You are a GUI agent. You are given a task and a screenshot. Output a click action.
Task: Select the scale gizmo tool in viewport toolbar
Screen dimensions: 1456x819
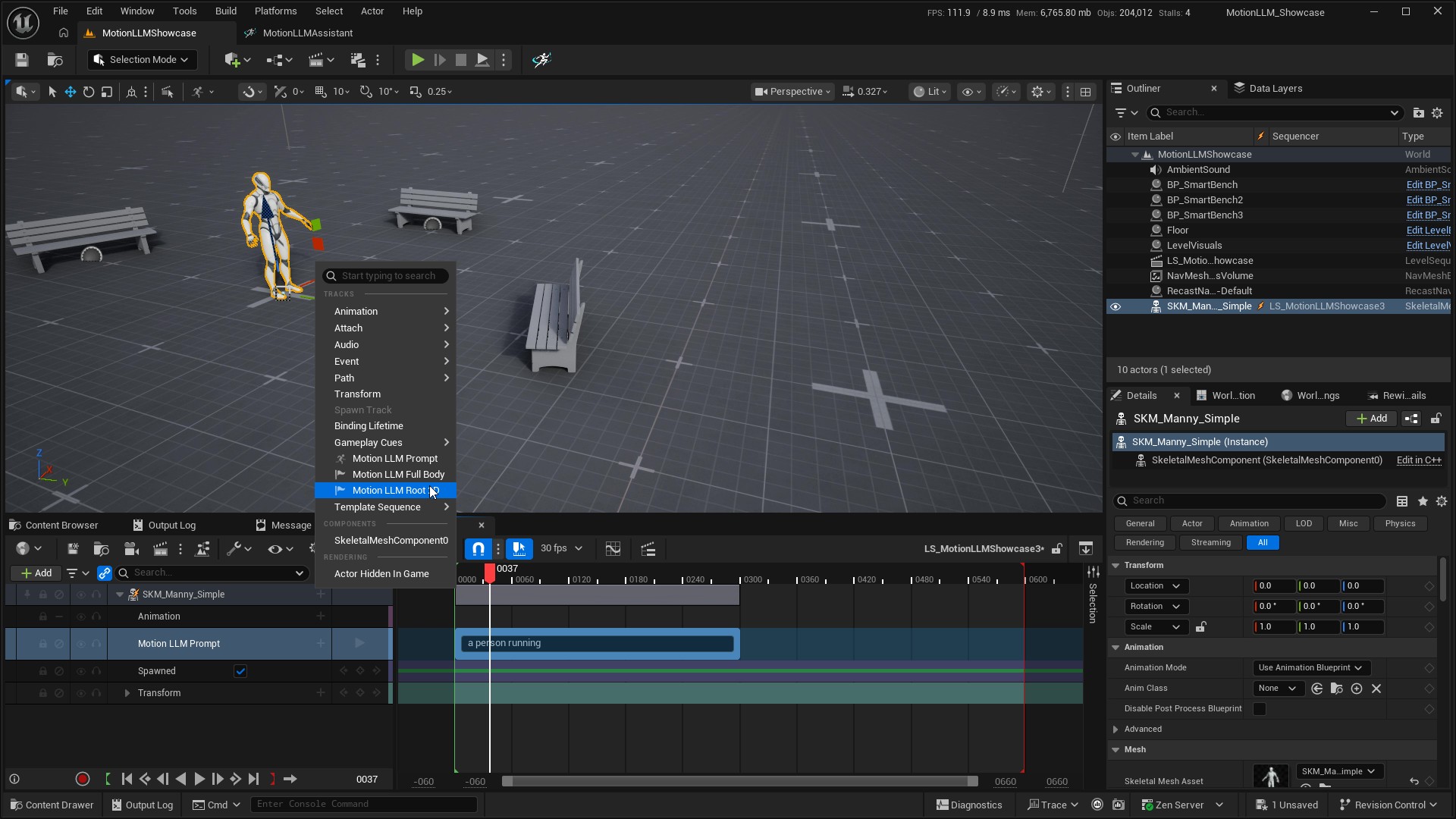coord(107,92)
